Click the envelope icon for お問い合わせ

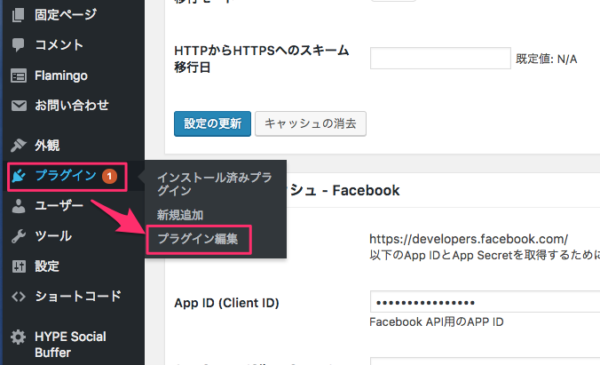point(19,106)
